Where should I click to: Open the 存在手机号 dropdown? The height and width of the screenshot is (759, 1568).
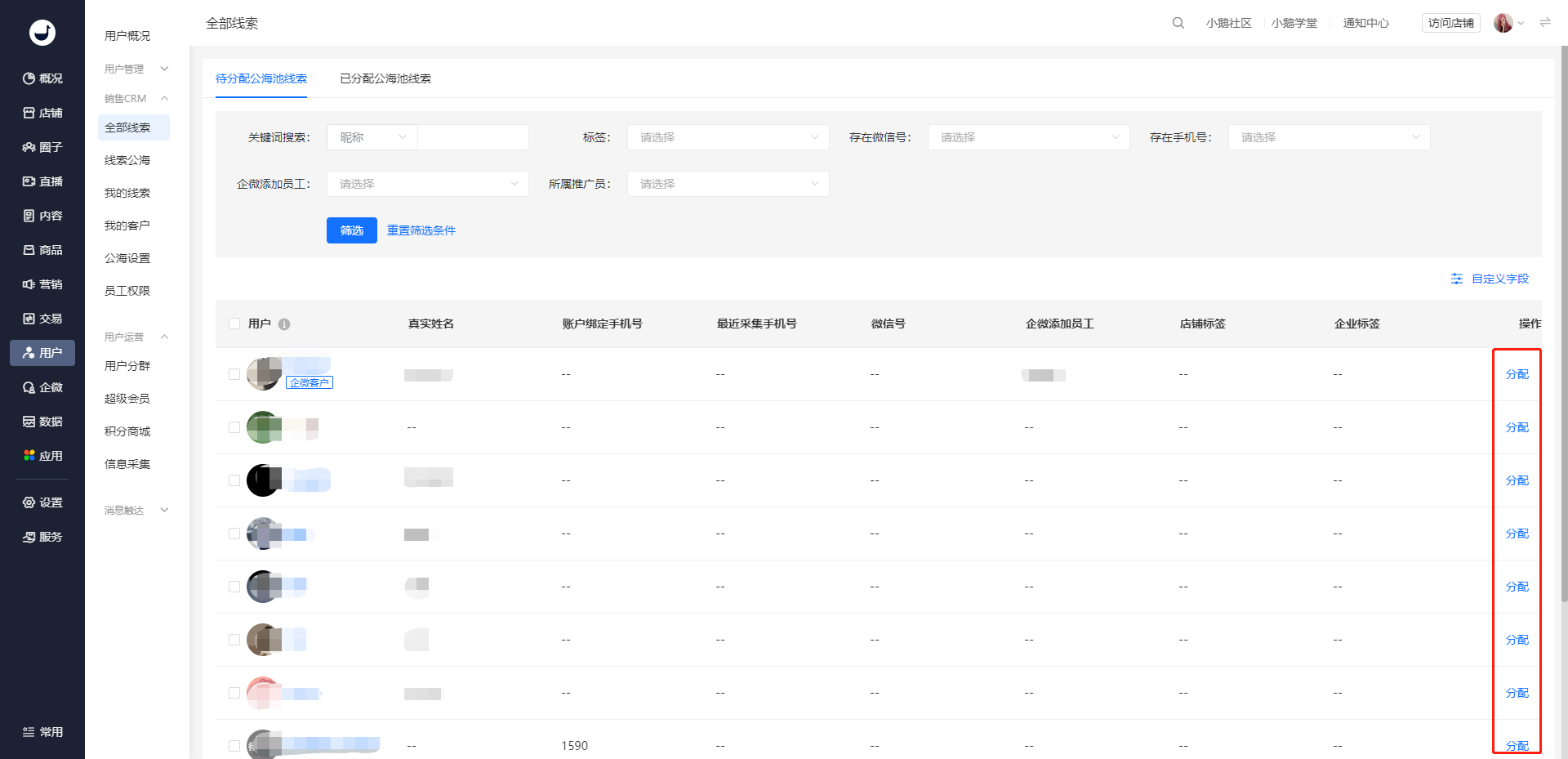(1330, 137)
